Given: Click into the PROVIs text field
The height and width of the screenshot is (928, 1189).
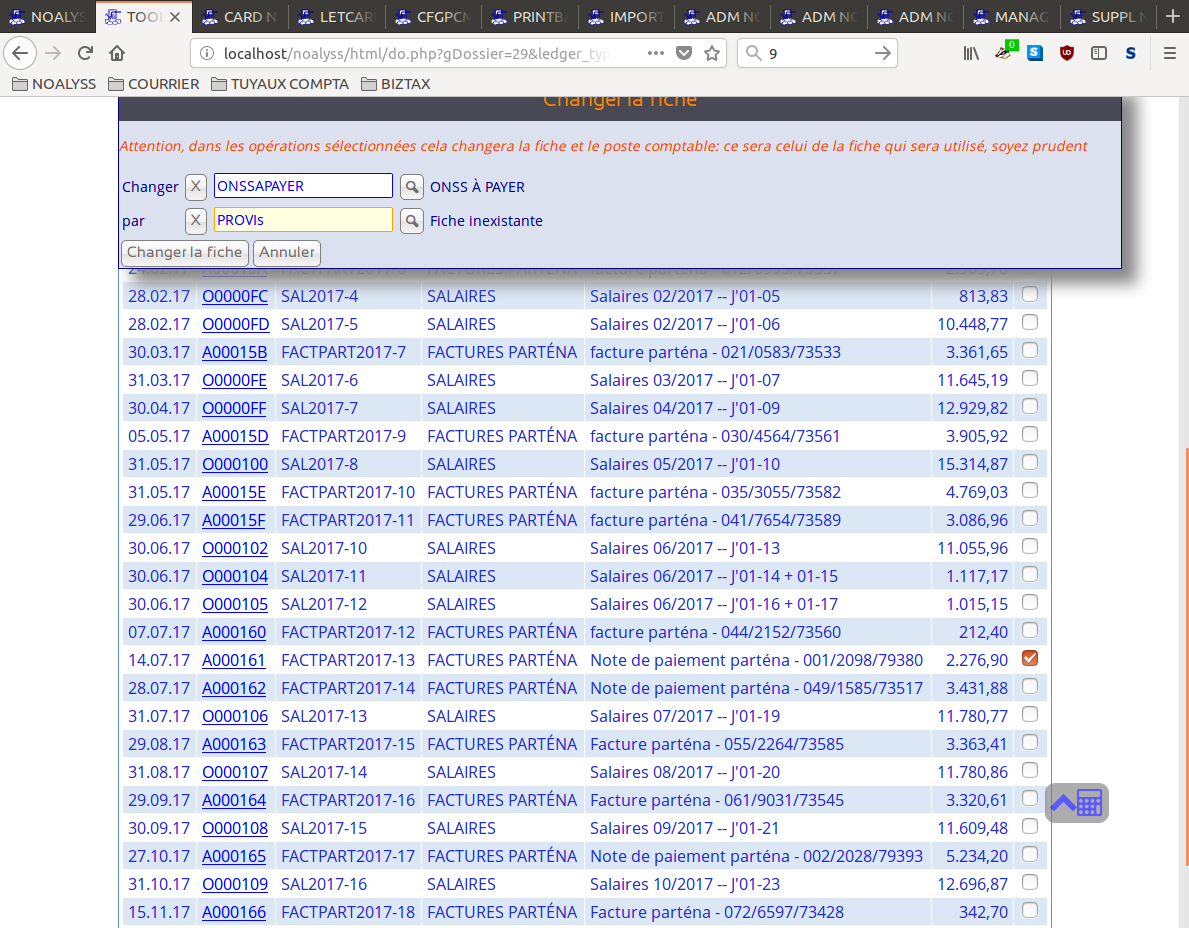Looking at the screenshot, I should (303, 221).
